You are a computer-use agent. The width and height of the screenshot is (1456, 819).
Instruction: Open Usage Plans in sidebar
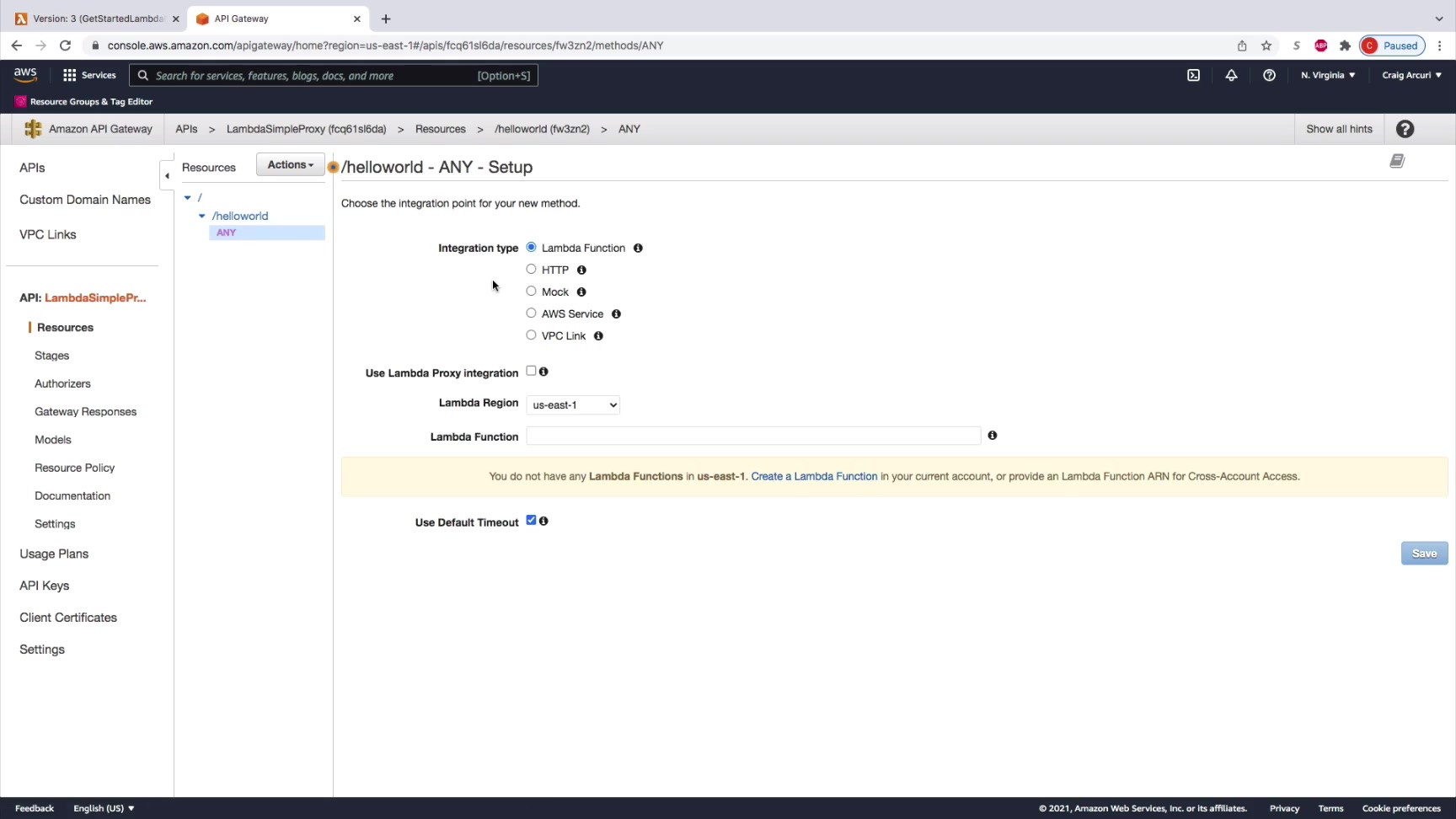point(54,554)
